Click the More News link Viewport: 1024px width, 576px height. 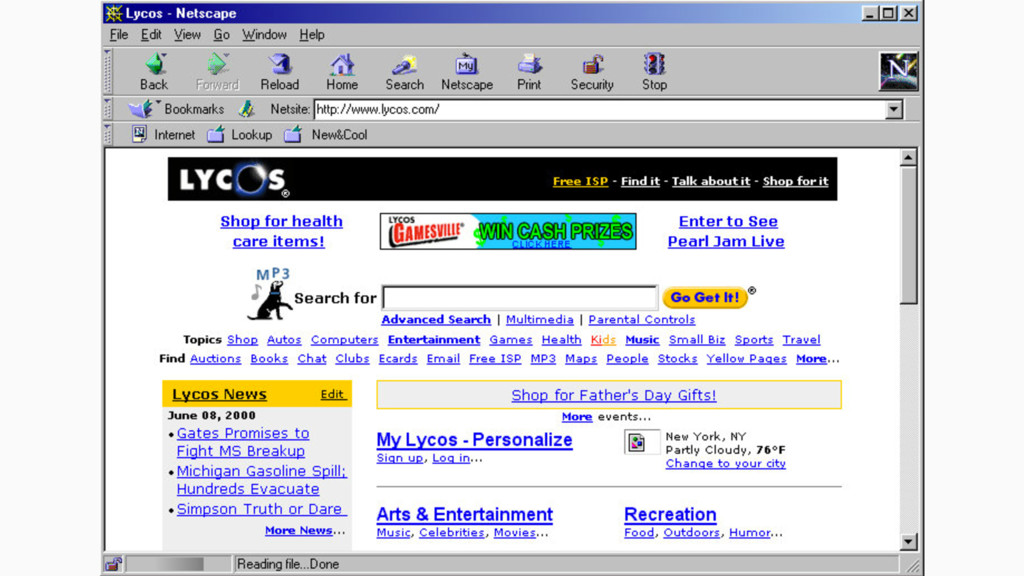298,530
